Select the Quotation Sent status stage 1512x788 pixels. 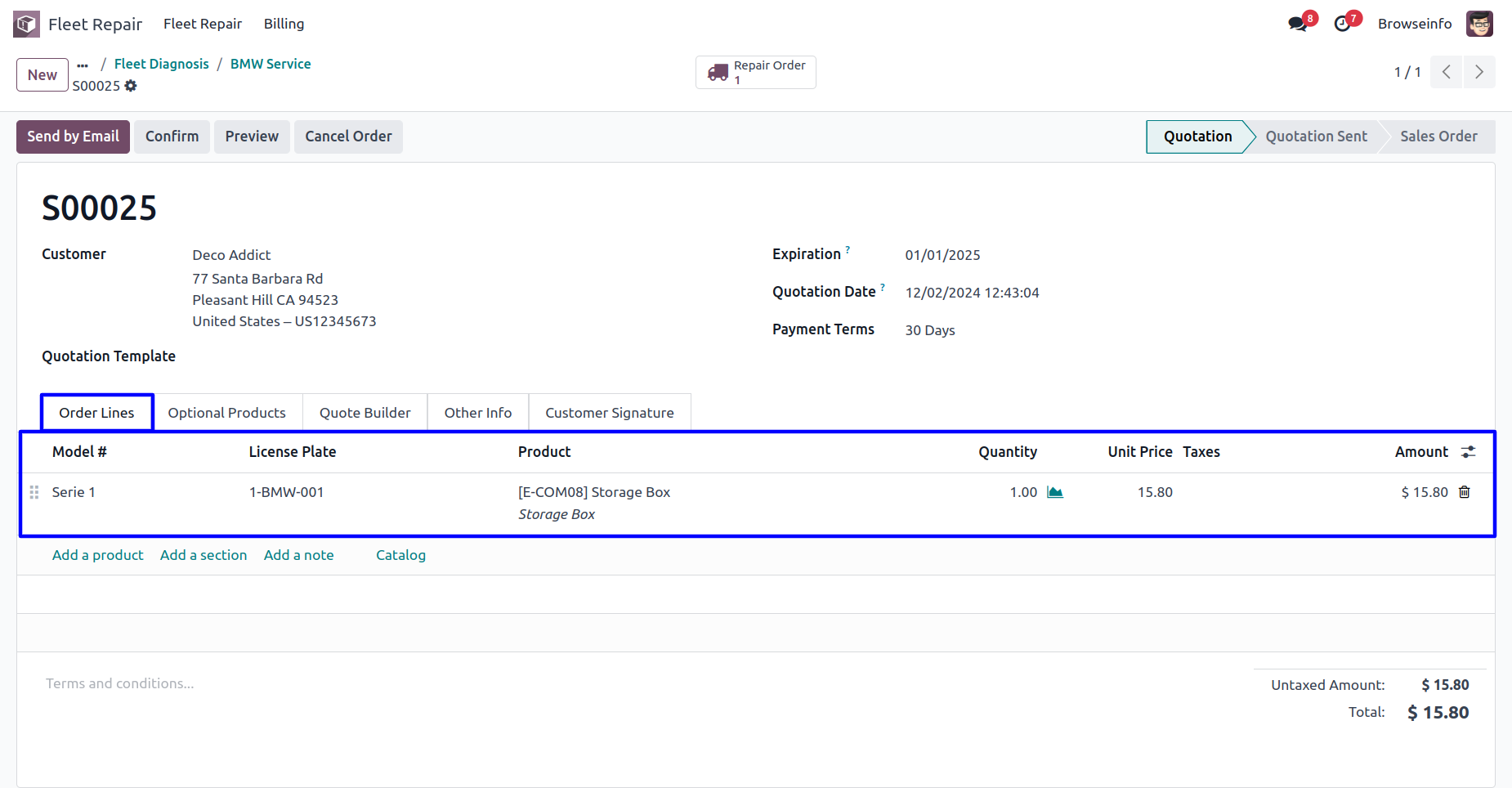point(1316,137)
